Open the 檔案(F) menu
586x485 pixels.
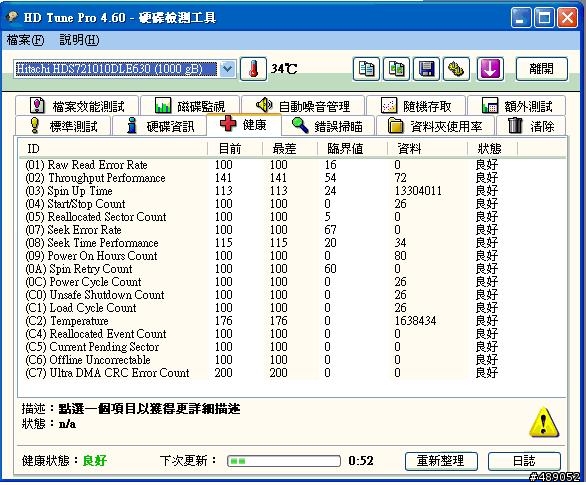tap(25, 40)
